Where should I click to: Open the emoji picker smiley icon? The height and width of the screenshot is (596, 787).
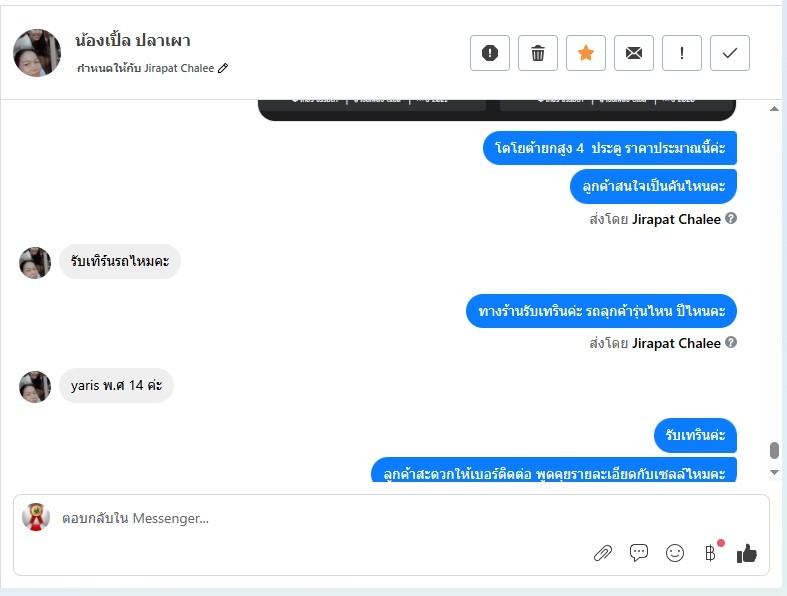(x=675, y=553)
